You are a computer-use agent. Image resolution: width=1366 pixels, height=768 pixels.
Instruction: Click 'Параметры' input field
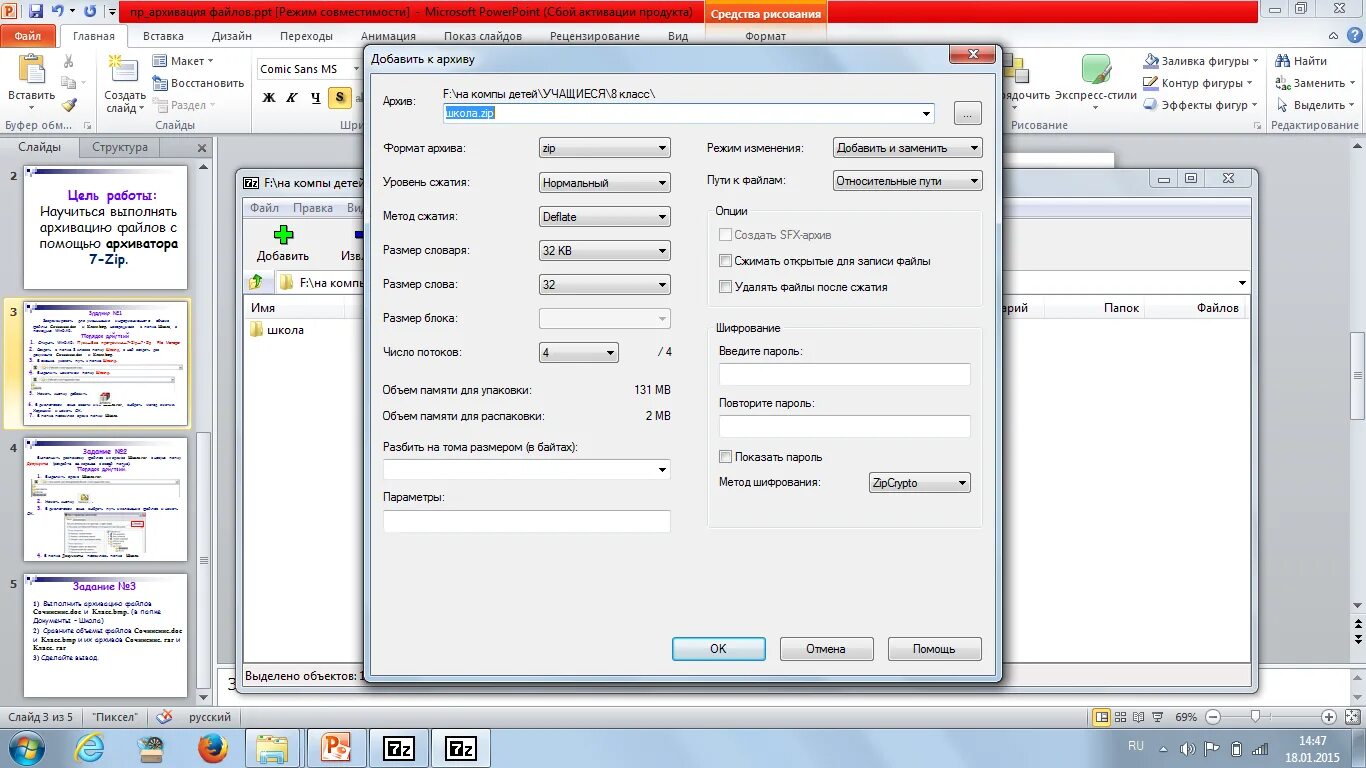coord(527,521)
